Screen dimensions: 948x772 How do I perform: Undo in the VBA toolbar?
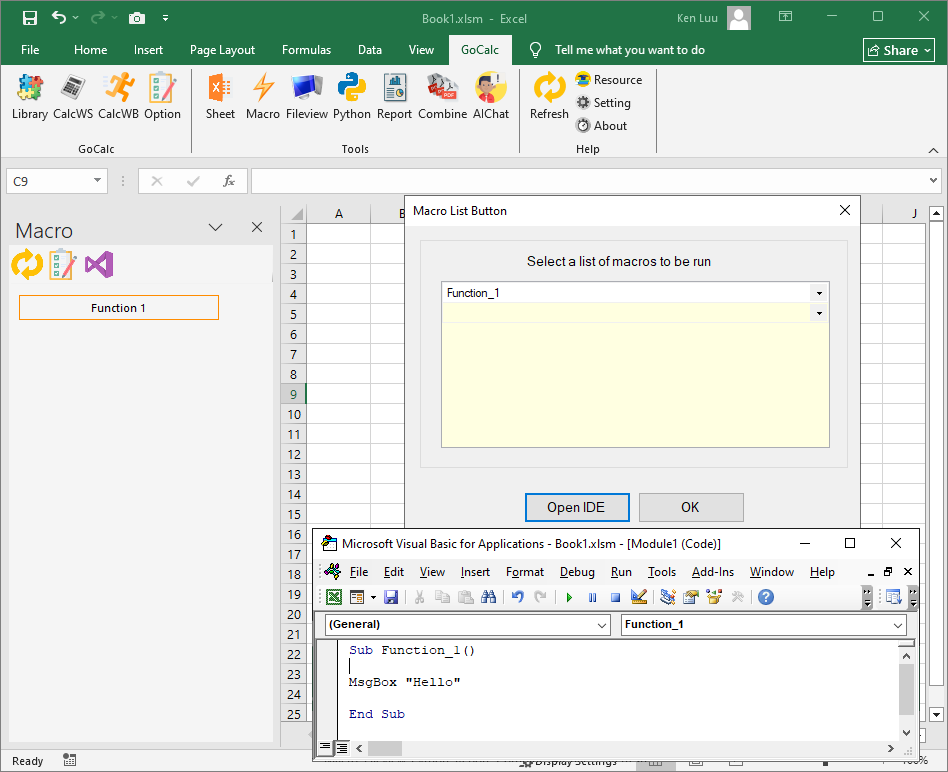click(x=518, y=597)
